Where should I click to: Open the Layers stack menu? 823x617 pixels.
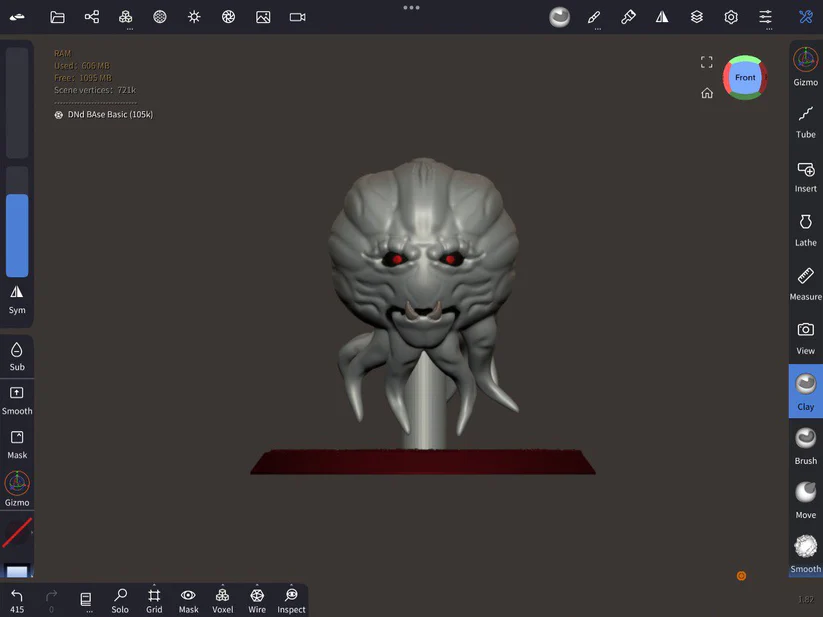697,17
